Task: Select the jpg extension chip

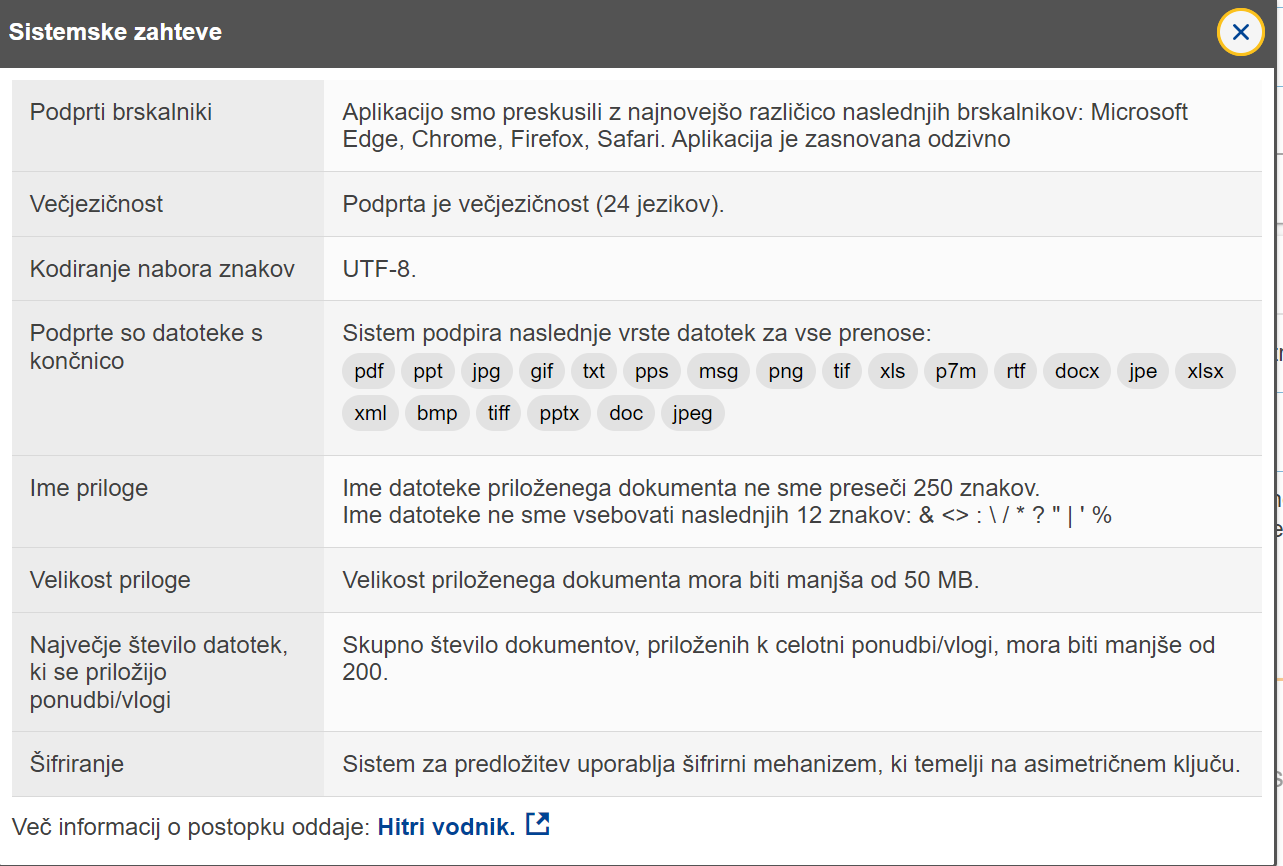Action: 486,371
